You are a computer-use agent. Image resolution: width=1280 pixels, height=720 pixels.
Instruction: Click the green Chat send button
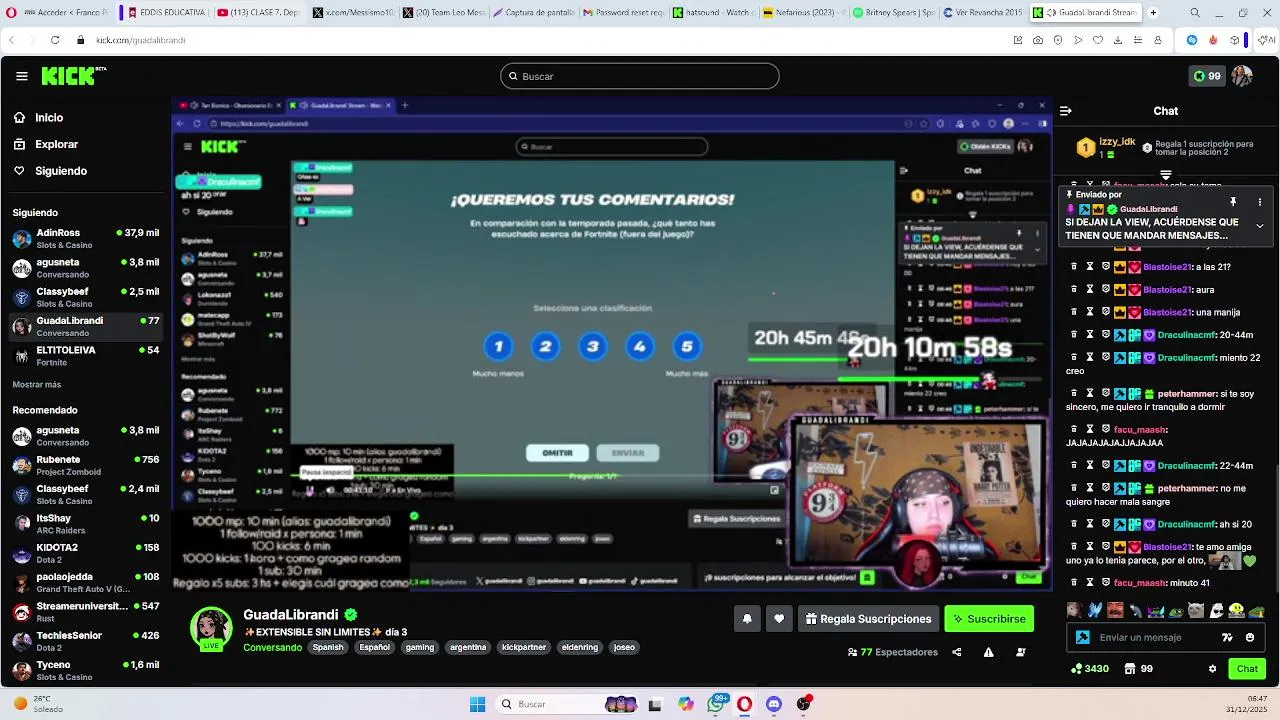pyautogui.click(x=1247, y=669)
